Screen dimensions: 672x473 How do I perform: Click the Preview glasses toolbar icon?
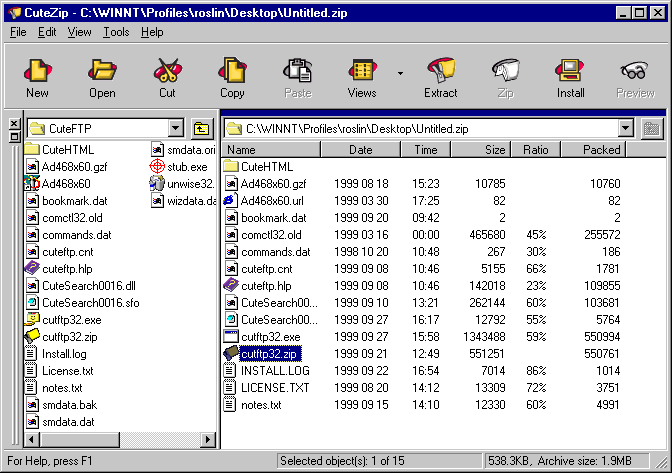pyautogui.click(x=635, y=71)
